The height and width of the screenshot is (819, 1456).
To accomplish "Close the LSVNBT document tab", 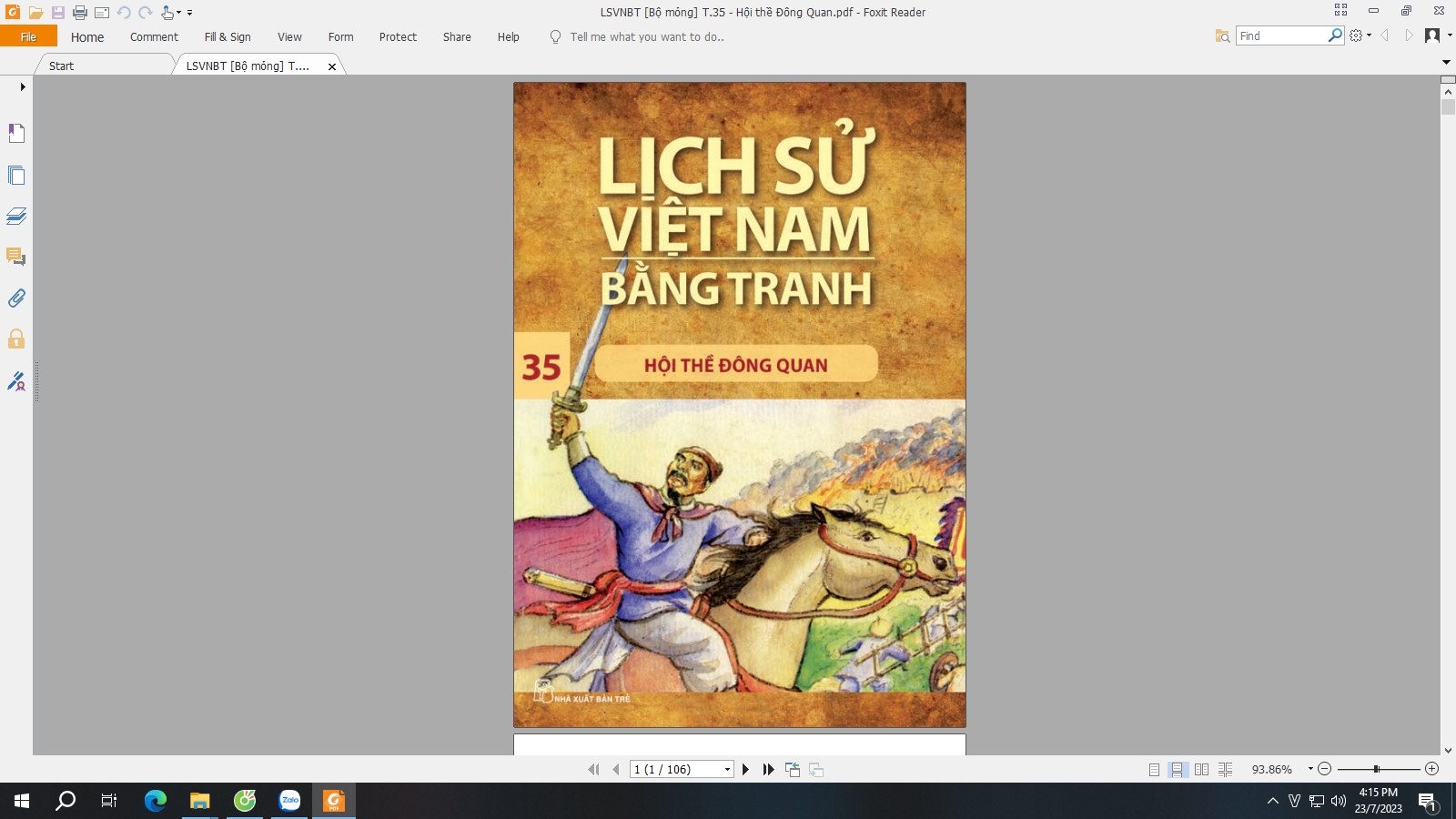I will pos(332,66).
